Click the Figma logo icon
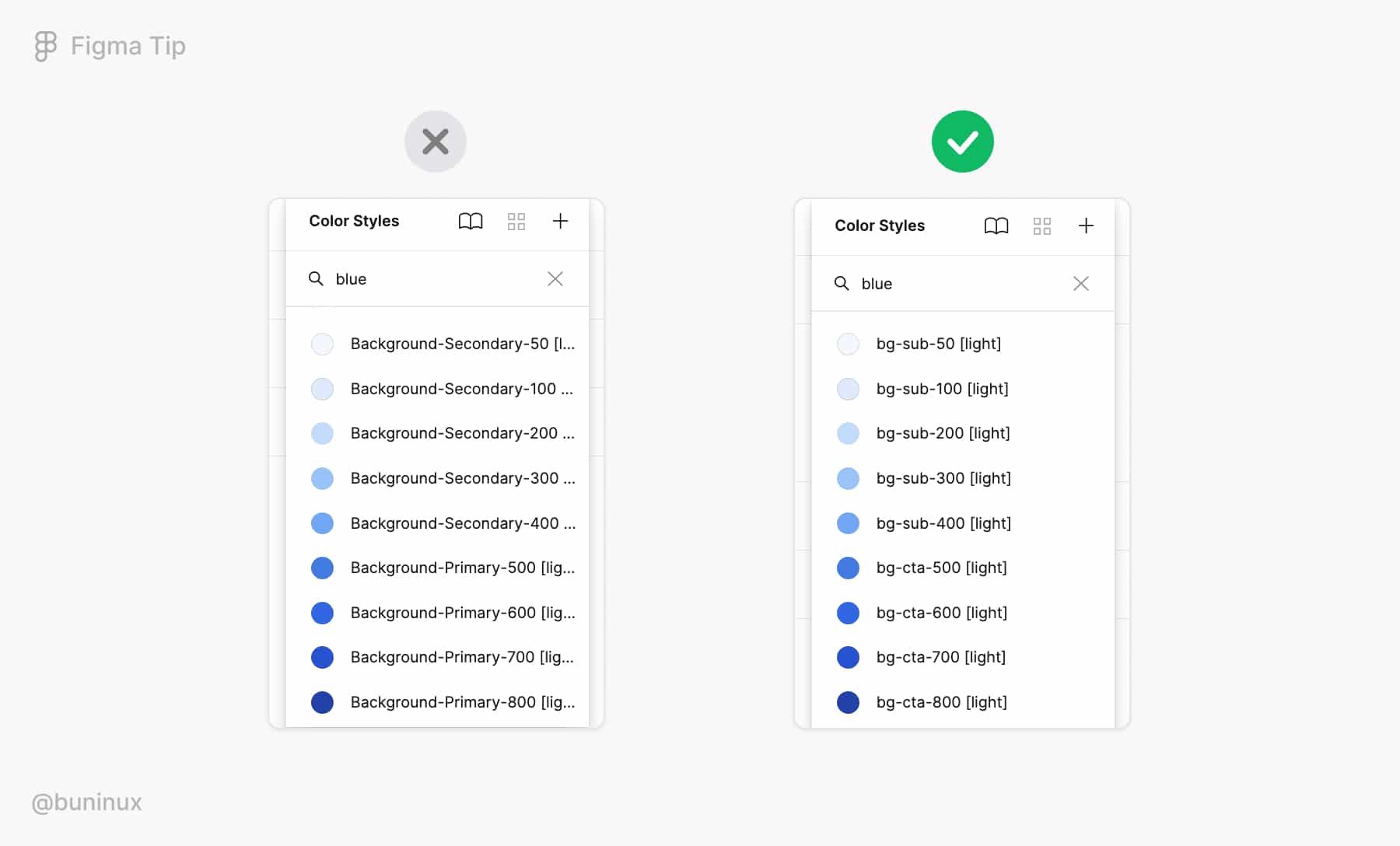This screenshot has width=1400, height=846. coord(44,47)
